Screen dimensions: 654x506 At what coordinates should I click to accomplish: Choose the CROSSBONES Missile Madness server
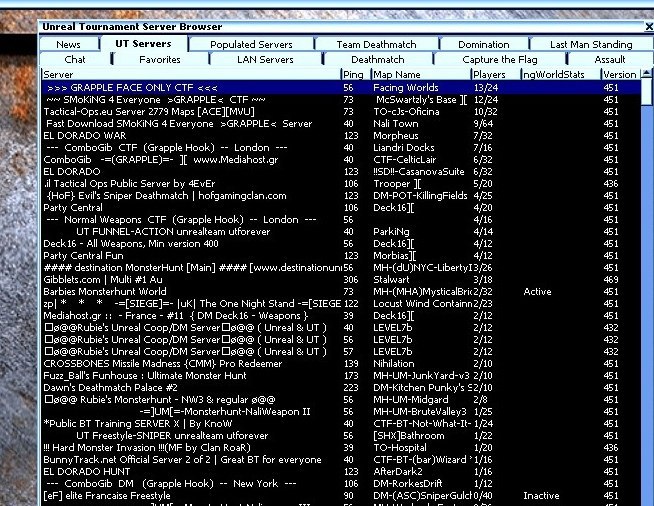click(190, 364)
